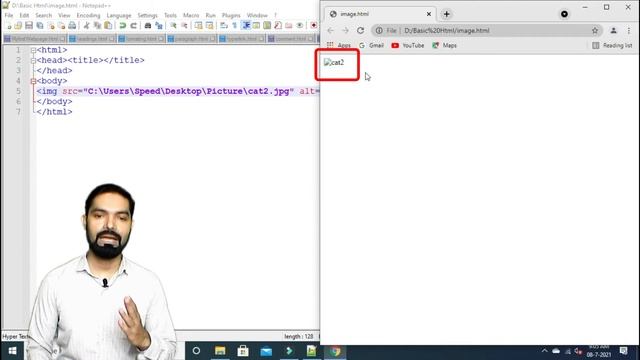This screenshot has height=360, width=640.
Task: Open the Windows Start menu
Action: (12, 351)
